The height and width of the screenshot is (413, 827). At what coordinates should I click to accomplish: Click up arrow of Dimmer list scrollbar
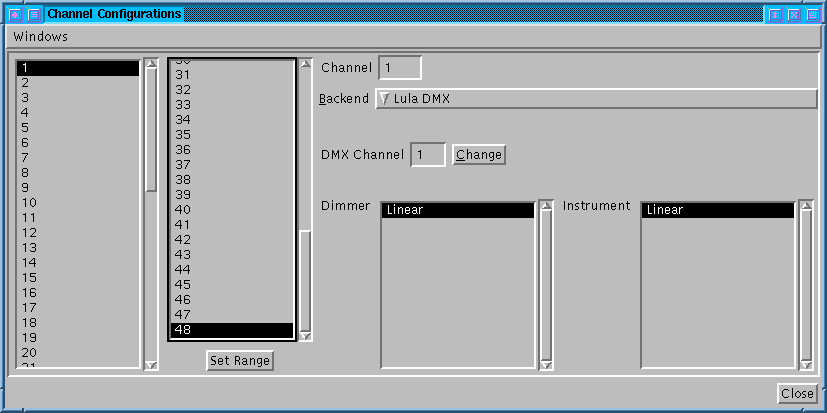pyautogui.click(x=546, y=207)
